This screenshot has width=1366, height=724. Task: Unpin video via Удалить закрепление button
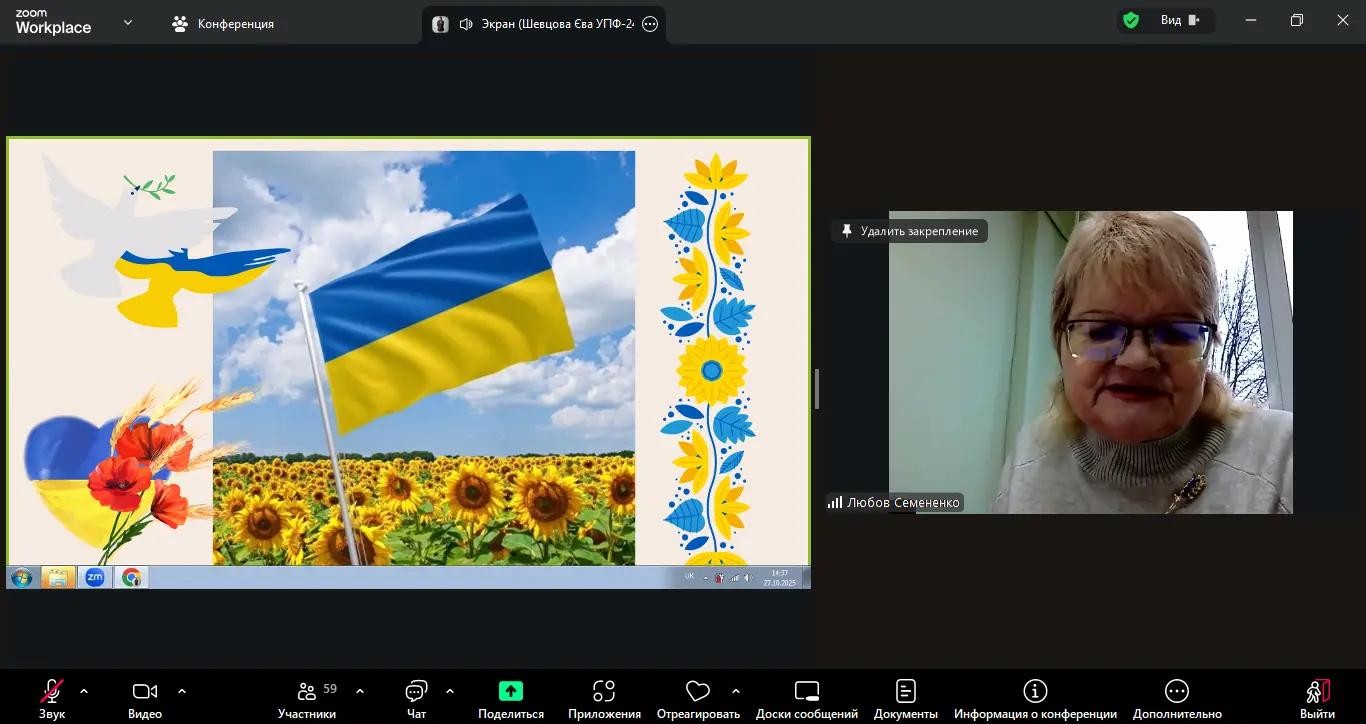[908, 231]
